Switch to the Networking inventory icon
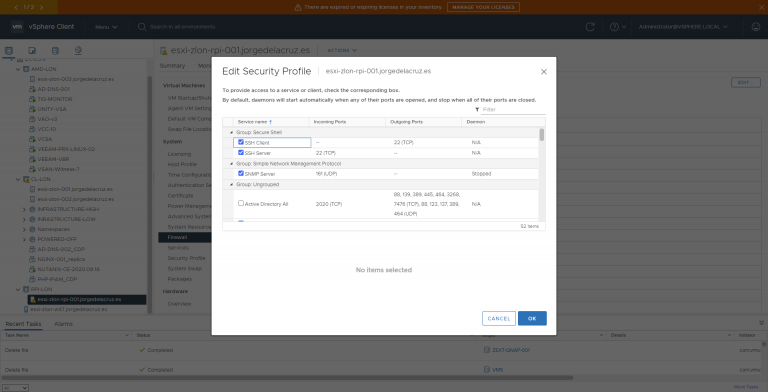The height and width of the screenshot is (392, 768). coord(78,51)
